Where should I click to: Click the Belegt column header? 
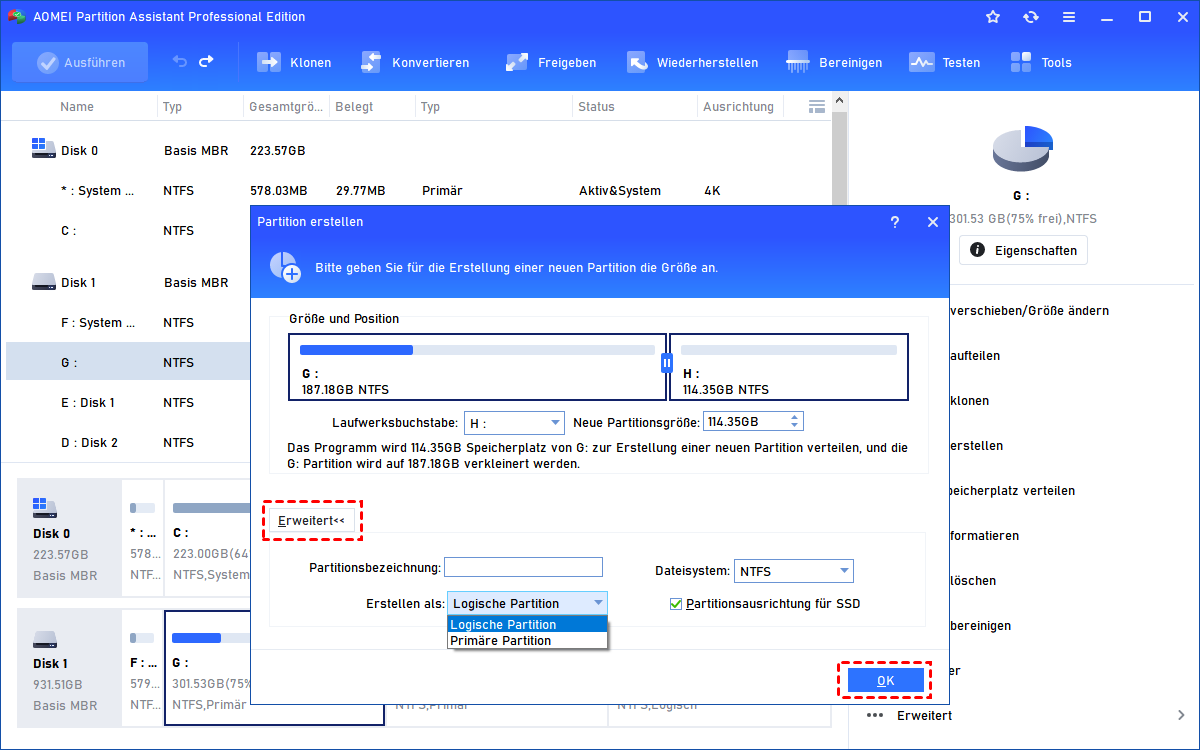354,107
